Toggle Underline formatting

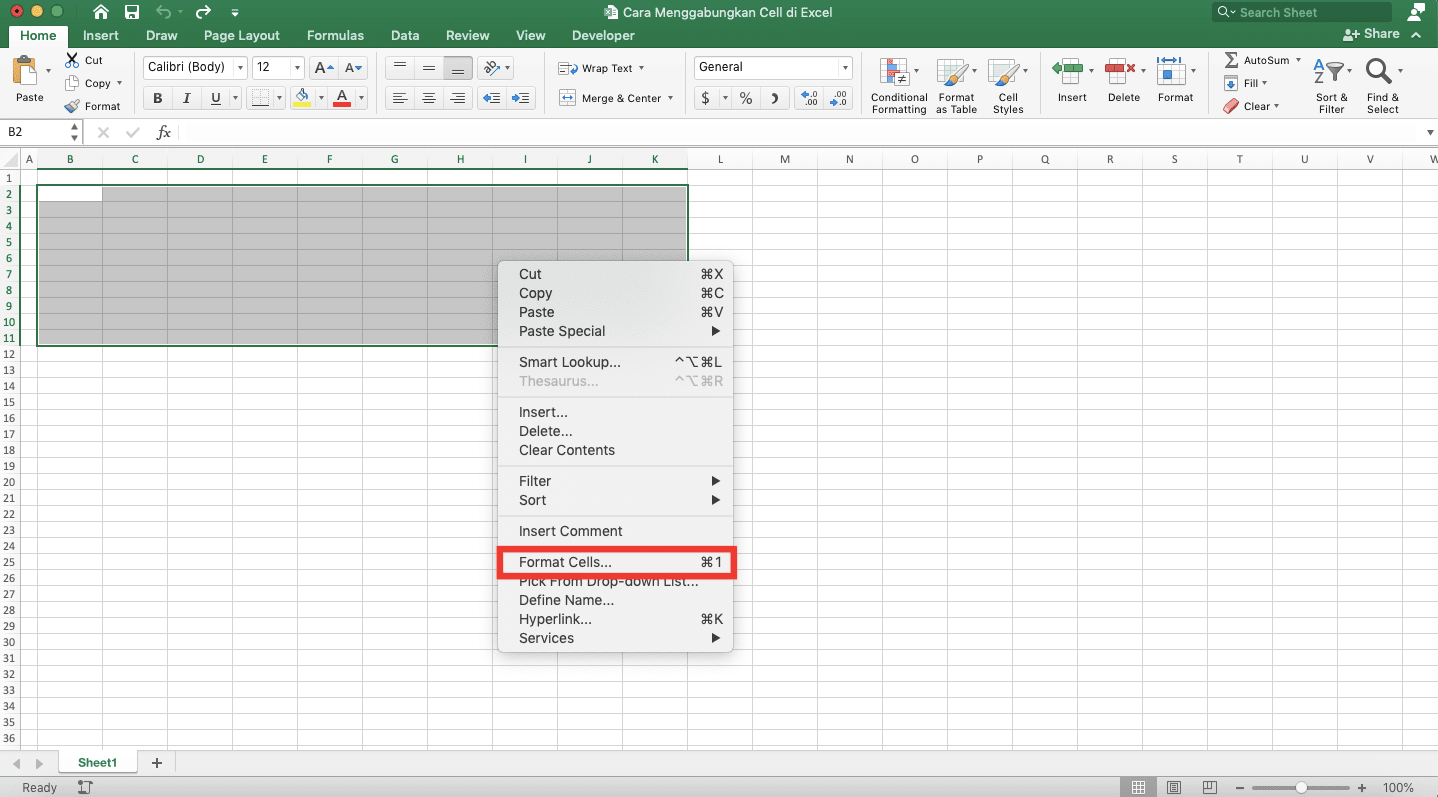click(x=216, y=98)
